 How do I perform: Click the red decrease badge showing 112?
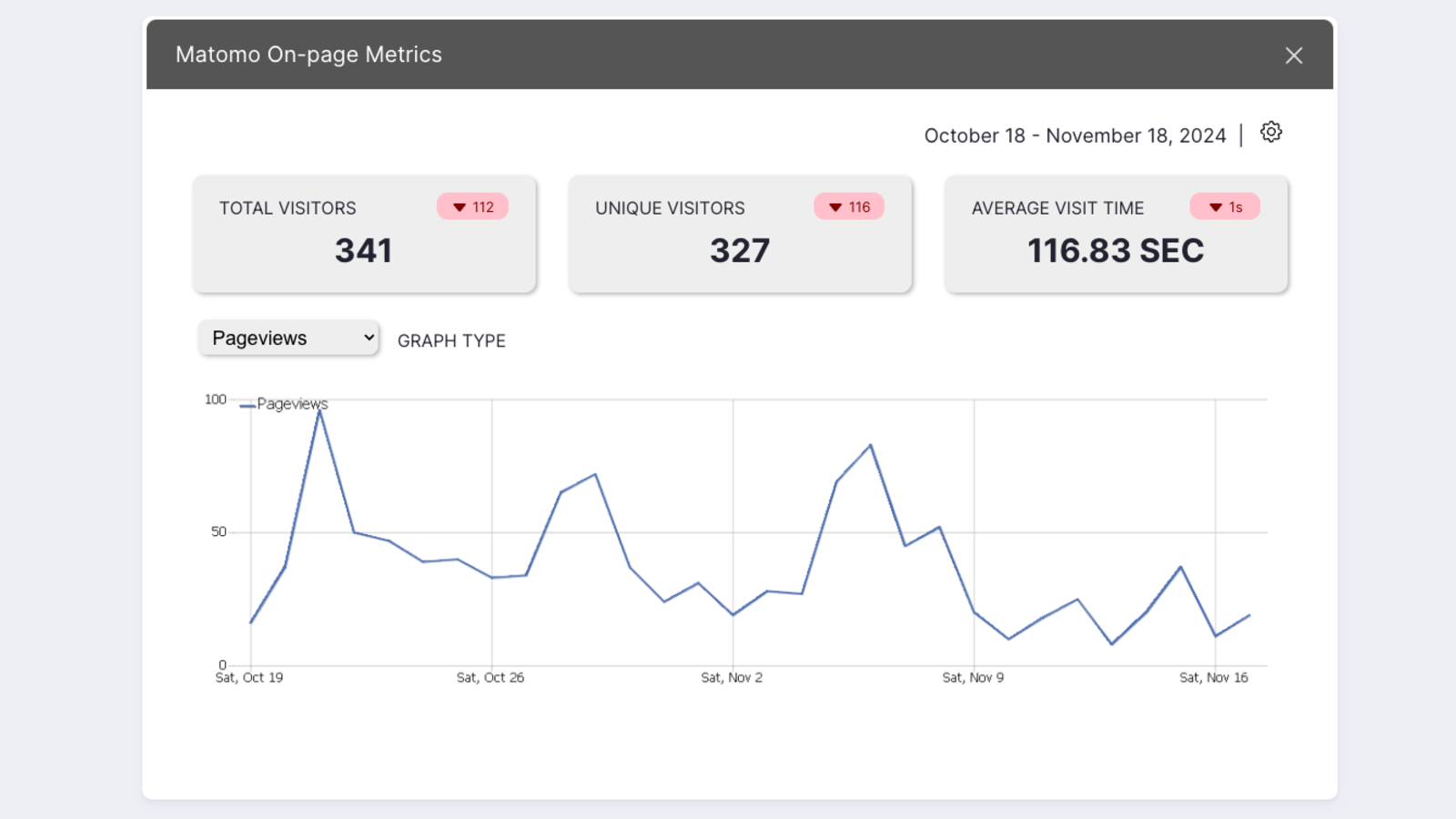click(x=472, y=207)
